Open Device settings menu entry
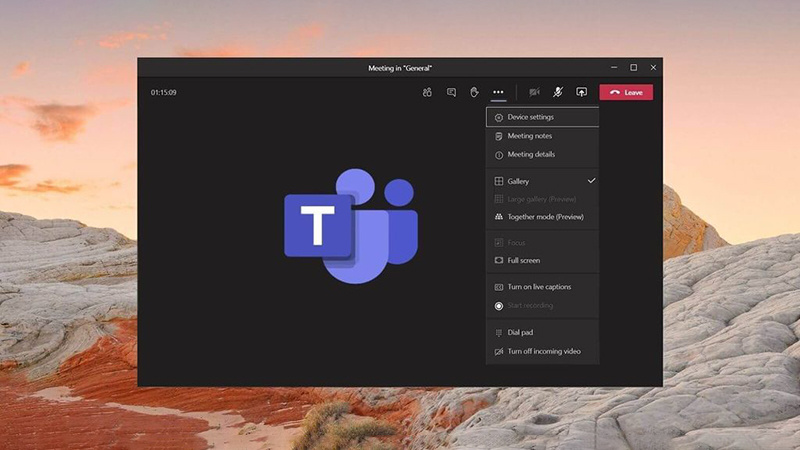Image resolution: width=800 pixels, height=450 pixels. (x=542, y=117)
